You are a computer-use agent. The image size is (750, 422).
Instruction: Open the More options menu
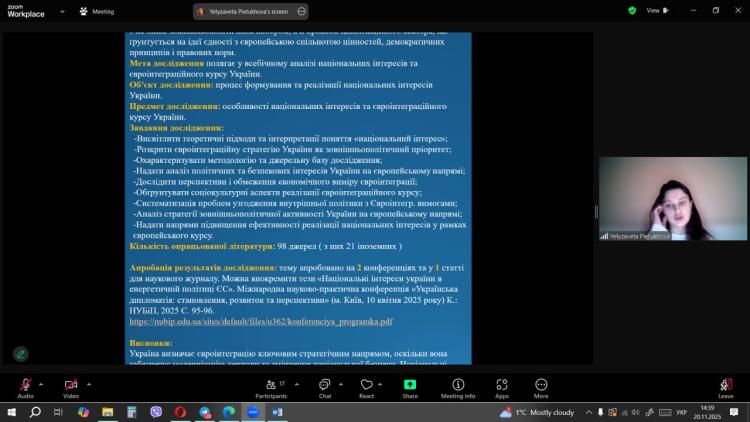(x=541, y=388)
